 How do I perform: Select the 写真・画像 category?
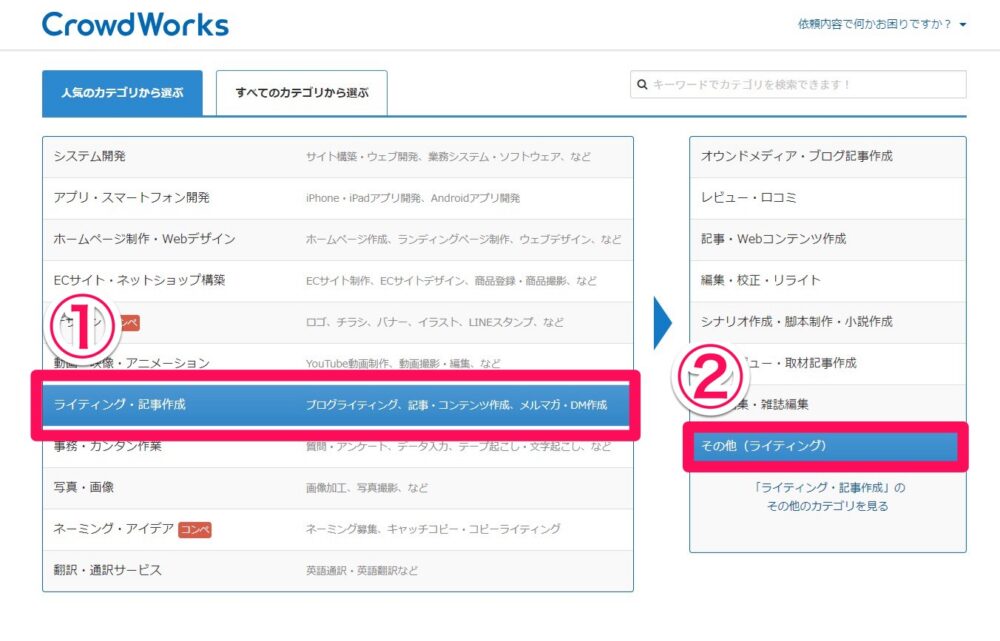[x=84, y=487]
